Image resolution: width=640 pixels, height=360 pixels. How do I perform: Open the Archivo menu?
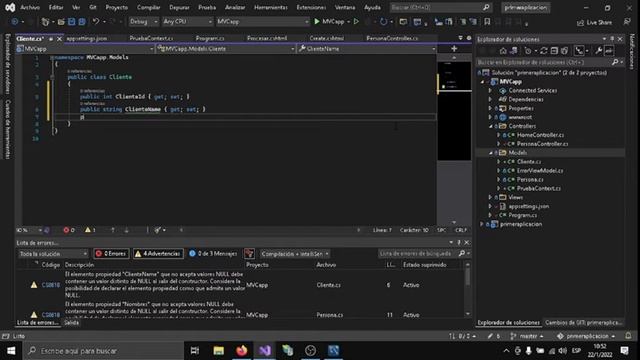(x=30, y=7)
